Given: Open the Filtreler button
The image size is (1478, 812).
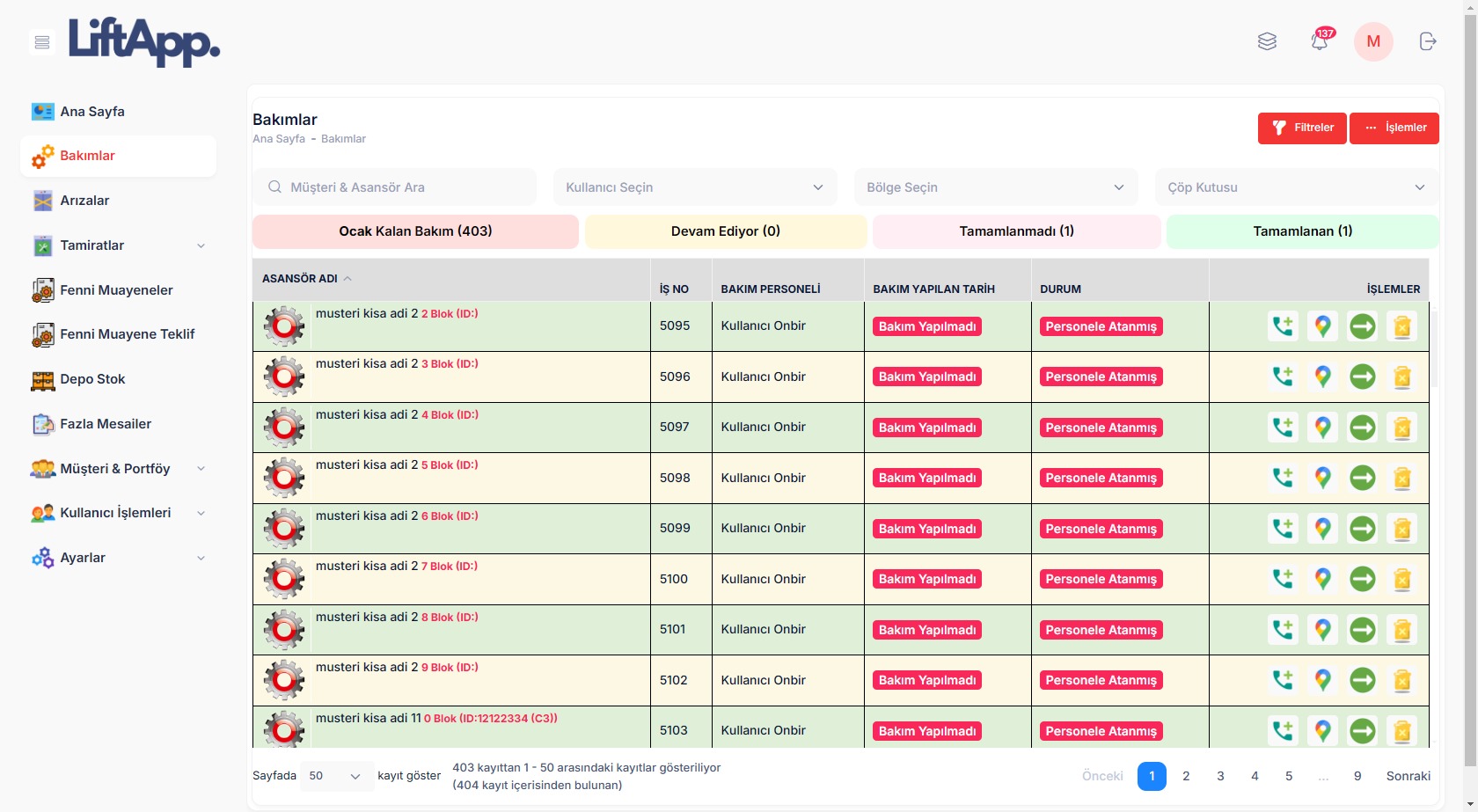Looking at the screenshot, I should pyautogui.click(x=1302, y=128).
